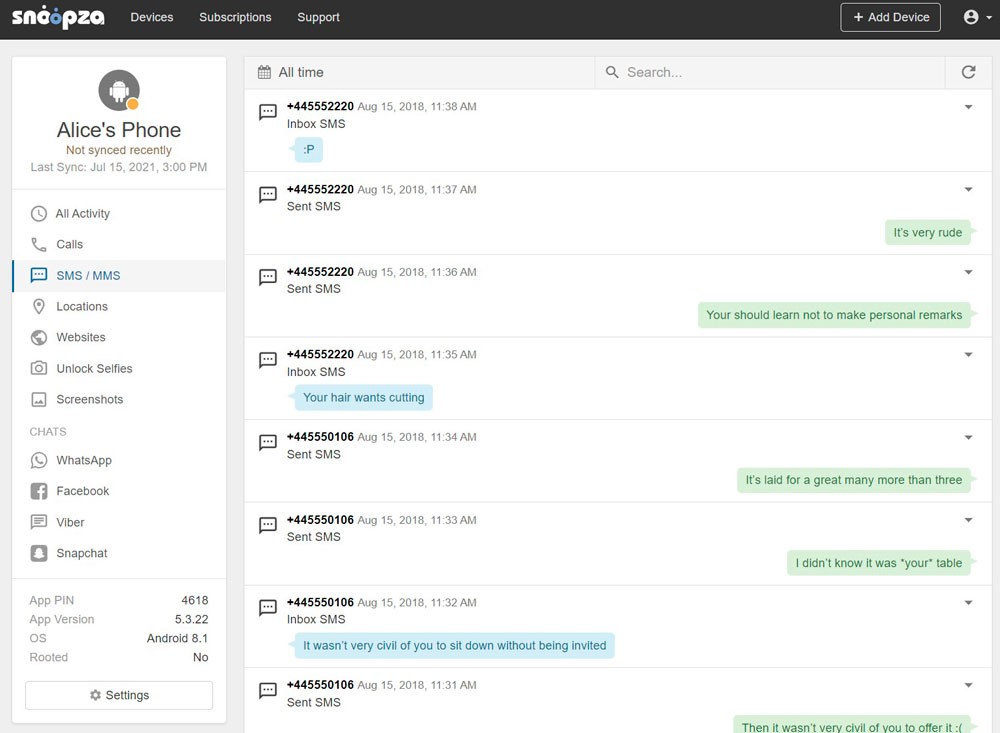This screenshot has height=733, width=1000.
Task: Select All Activity in the sidebar
Action: tap(119, 214)
